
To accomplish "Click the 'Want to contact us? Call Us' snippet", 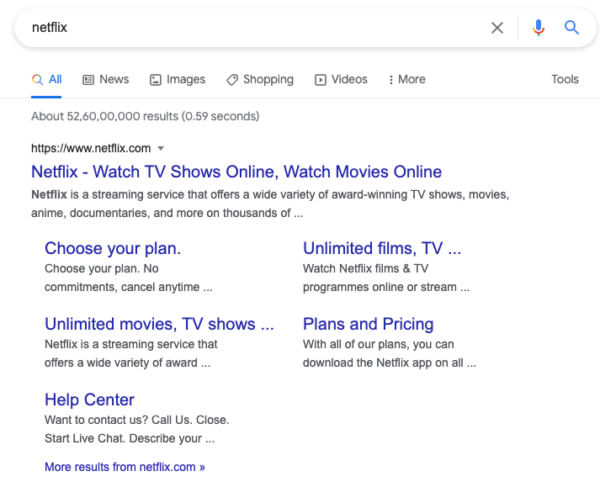I will (137, 429).
